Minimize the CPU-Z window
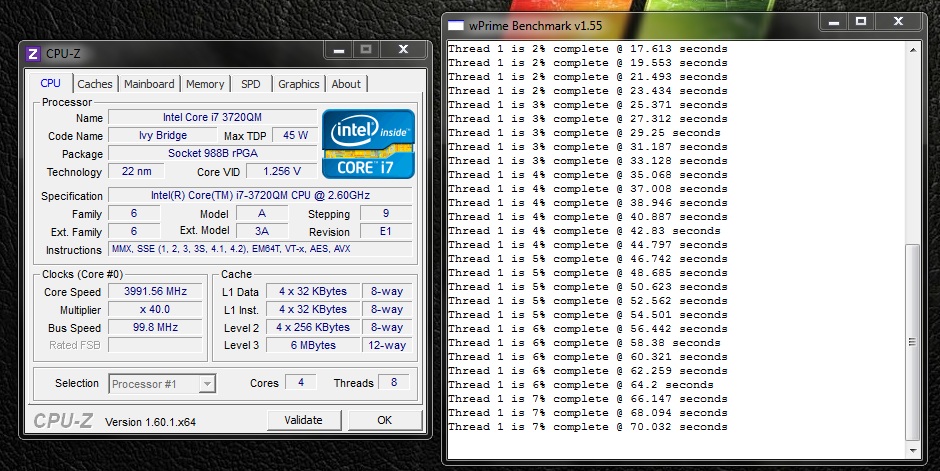This screenshot has height=471, width=940. coord(339,50)
